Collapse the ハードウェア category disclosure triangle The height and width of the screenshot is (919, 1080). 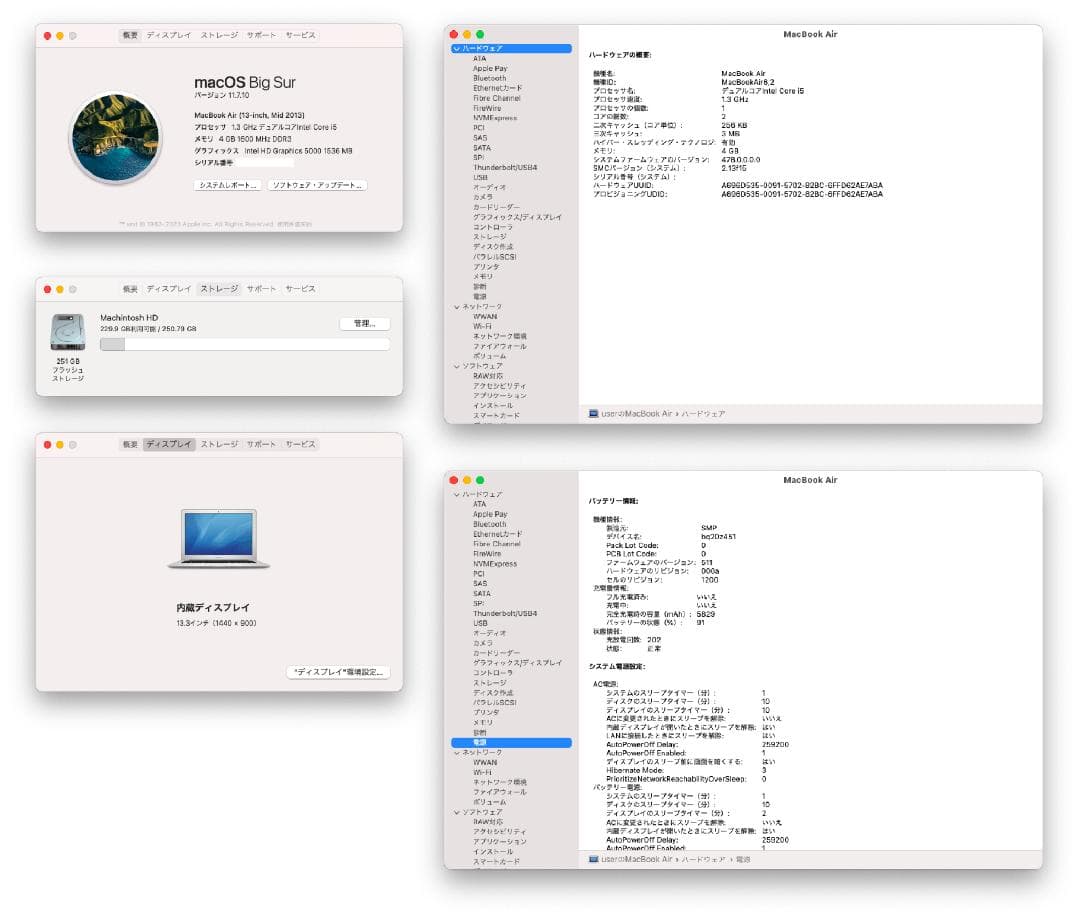click(x=457, y=47)
